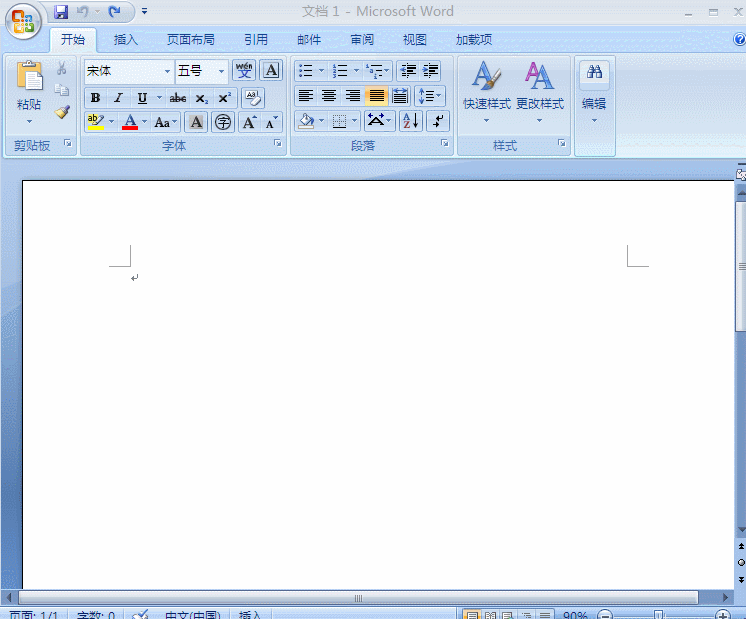Switch to the 邮件 tab

pos(309,40)
